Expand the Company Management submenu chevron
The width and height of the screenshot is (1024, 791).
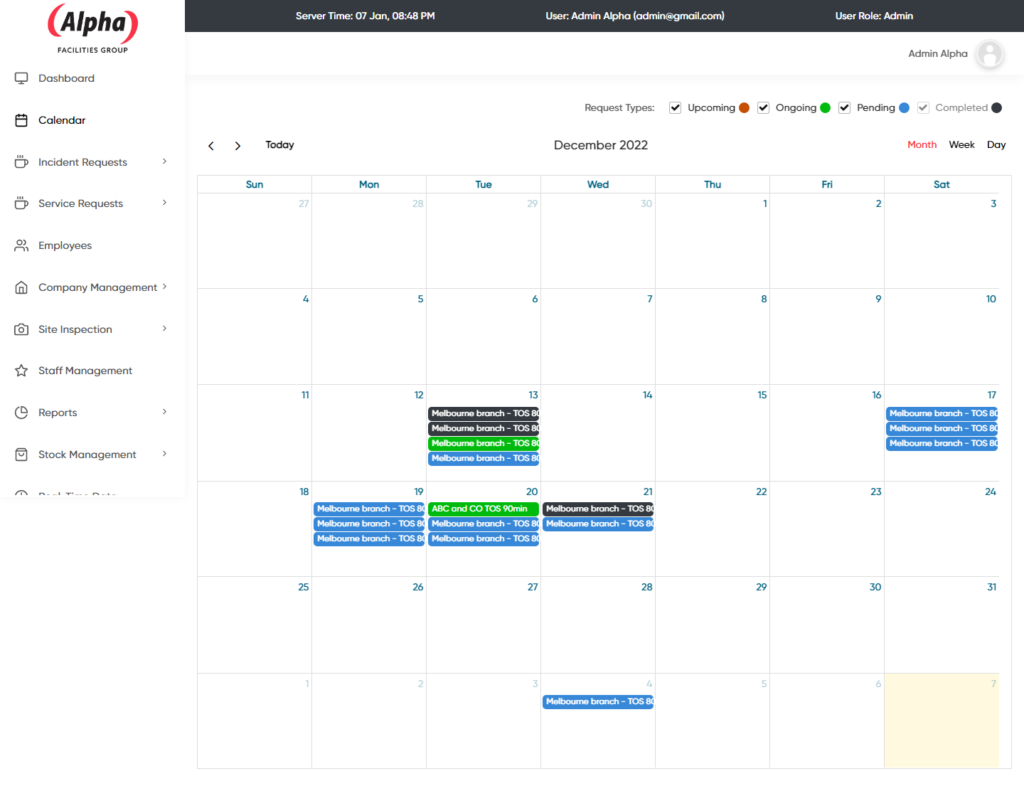click(x=164, y=287)
